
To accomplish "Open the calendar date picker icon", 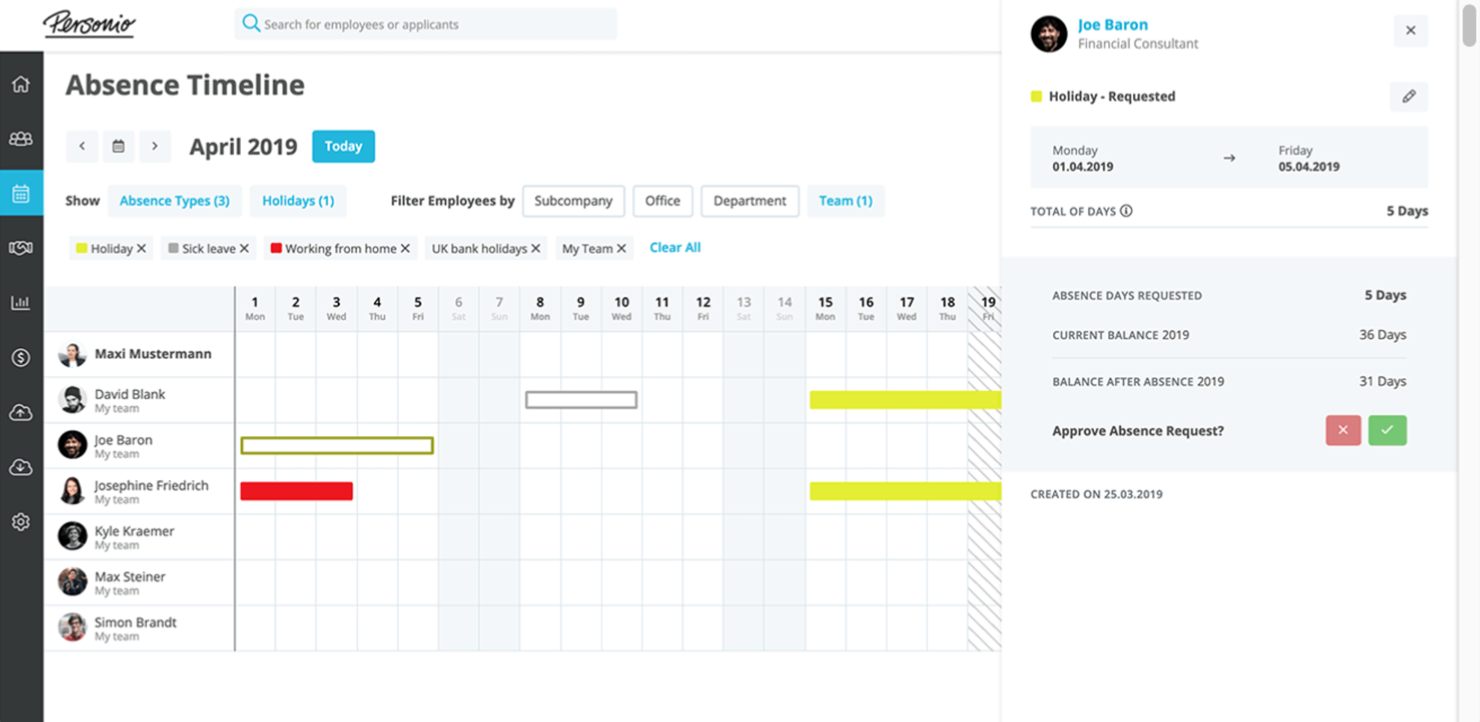I will [118, 147].
